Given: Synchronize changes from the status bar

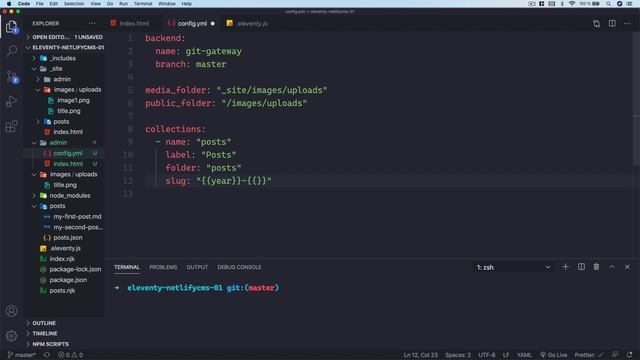Looking at the screenshot, I should coord(47,355).
